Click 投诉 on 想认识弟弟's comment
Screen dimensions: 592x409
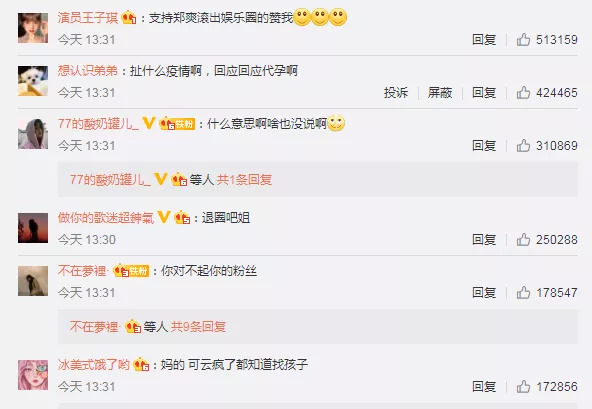coord(396,93)
